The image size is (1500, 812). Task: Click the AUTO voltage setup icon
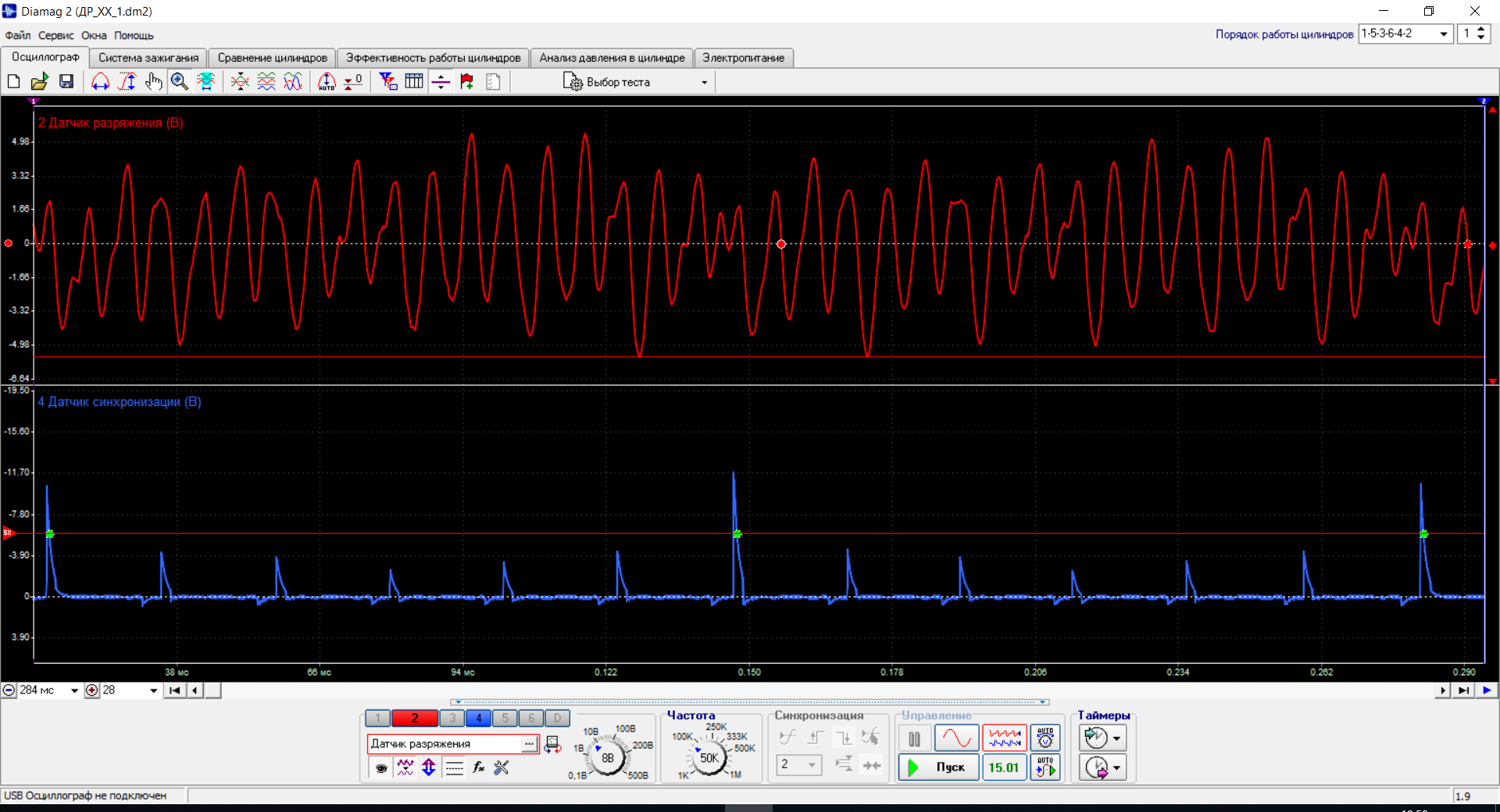[1045, 738]
